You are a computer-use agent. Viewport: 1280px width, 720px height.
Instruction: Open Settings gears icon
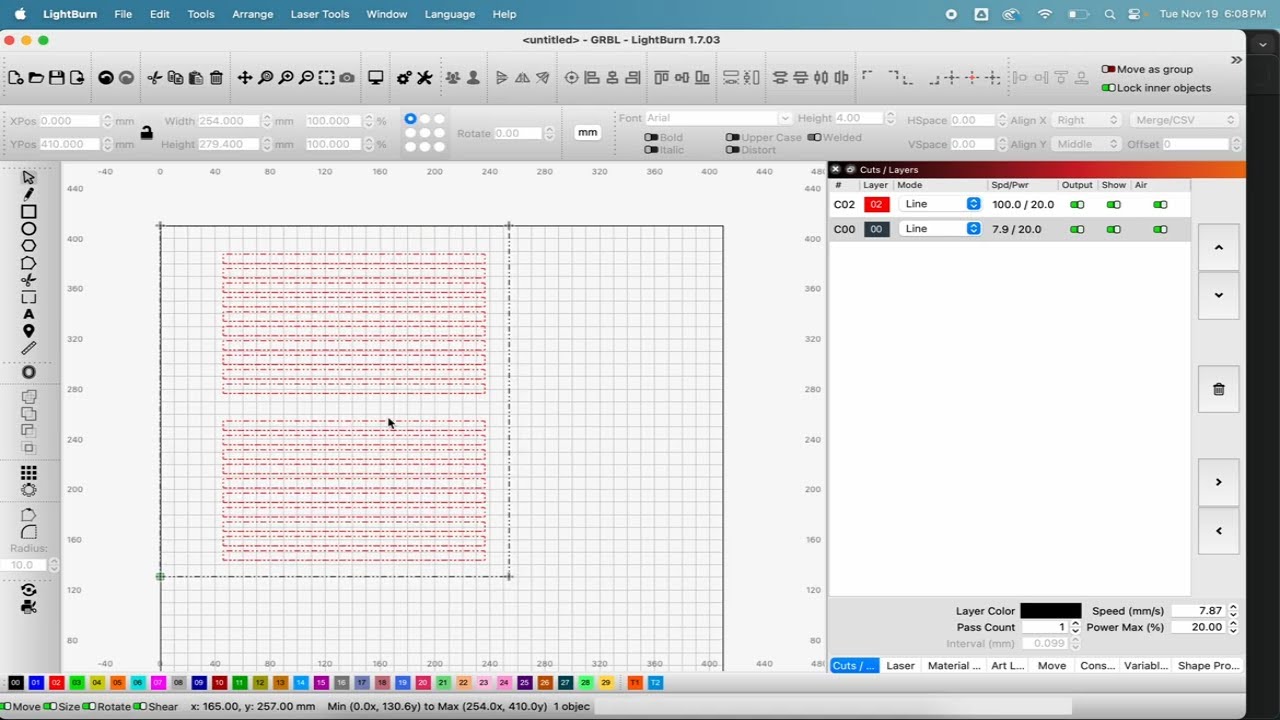coord(404,78)
